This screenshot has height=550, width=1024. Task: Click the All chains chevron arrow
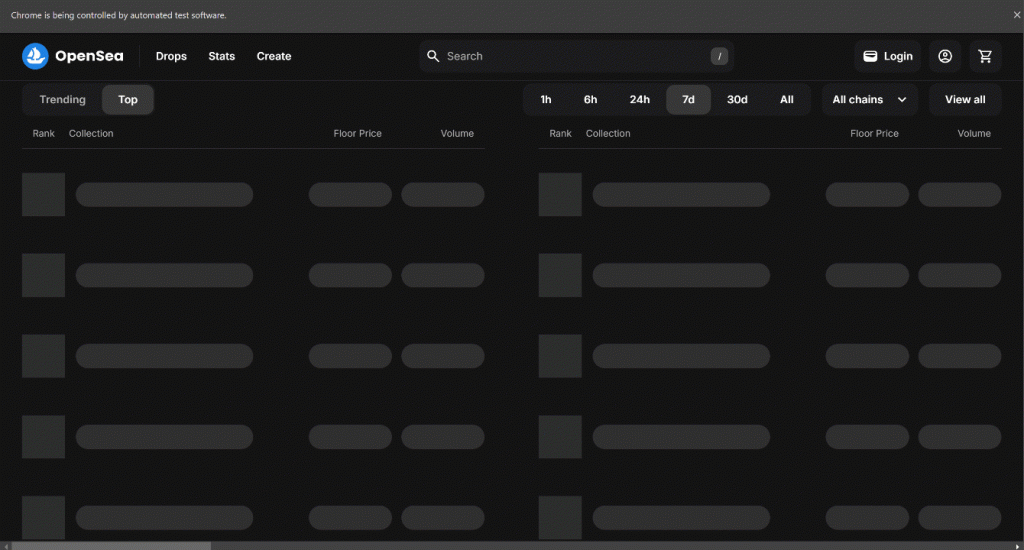tap(902, 100)
